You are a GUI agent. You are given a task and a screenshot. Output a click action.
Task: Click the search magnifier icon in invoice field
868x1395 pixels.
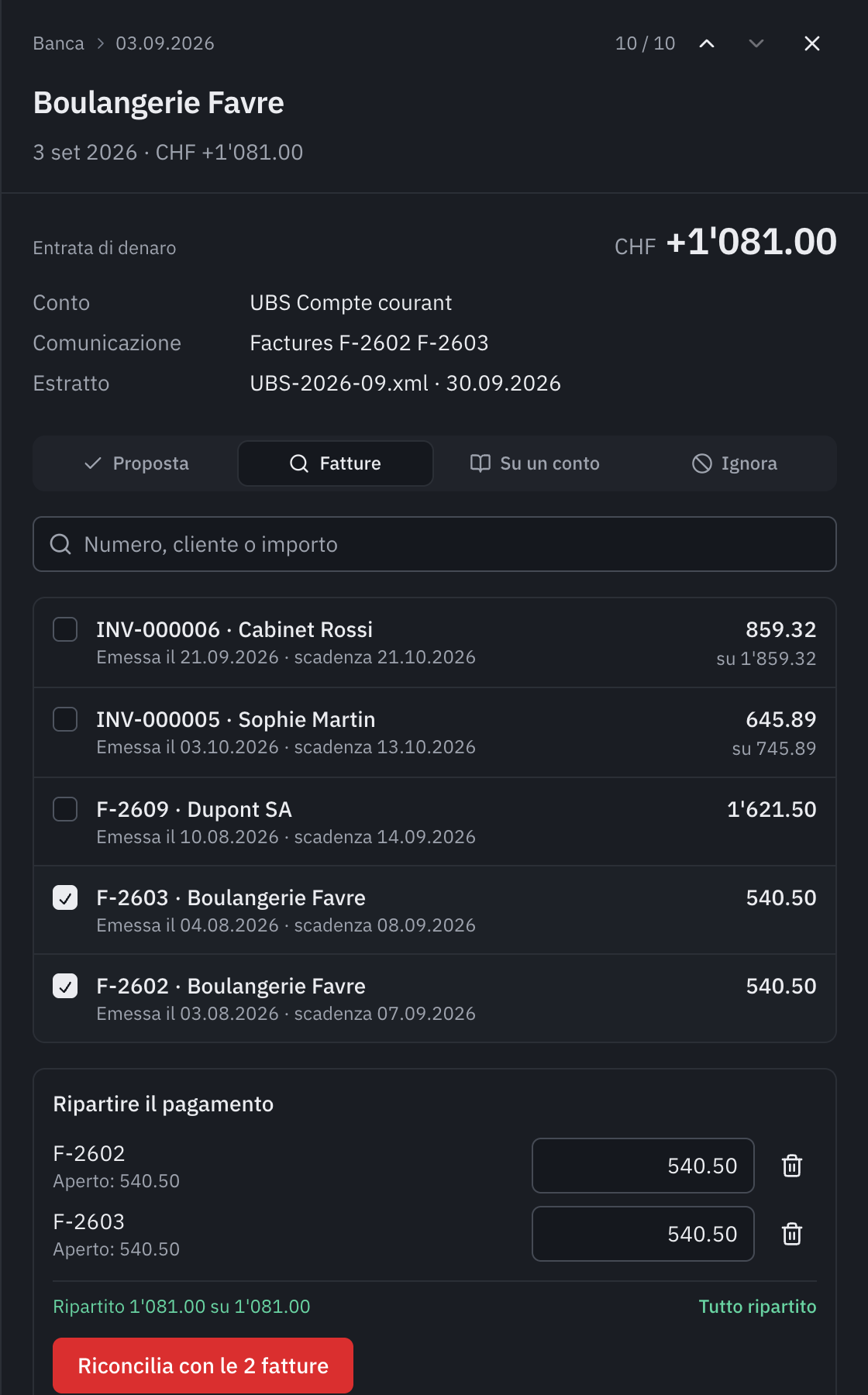point(60,544)
